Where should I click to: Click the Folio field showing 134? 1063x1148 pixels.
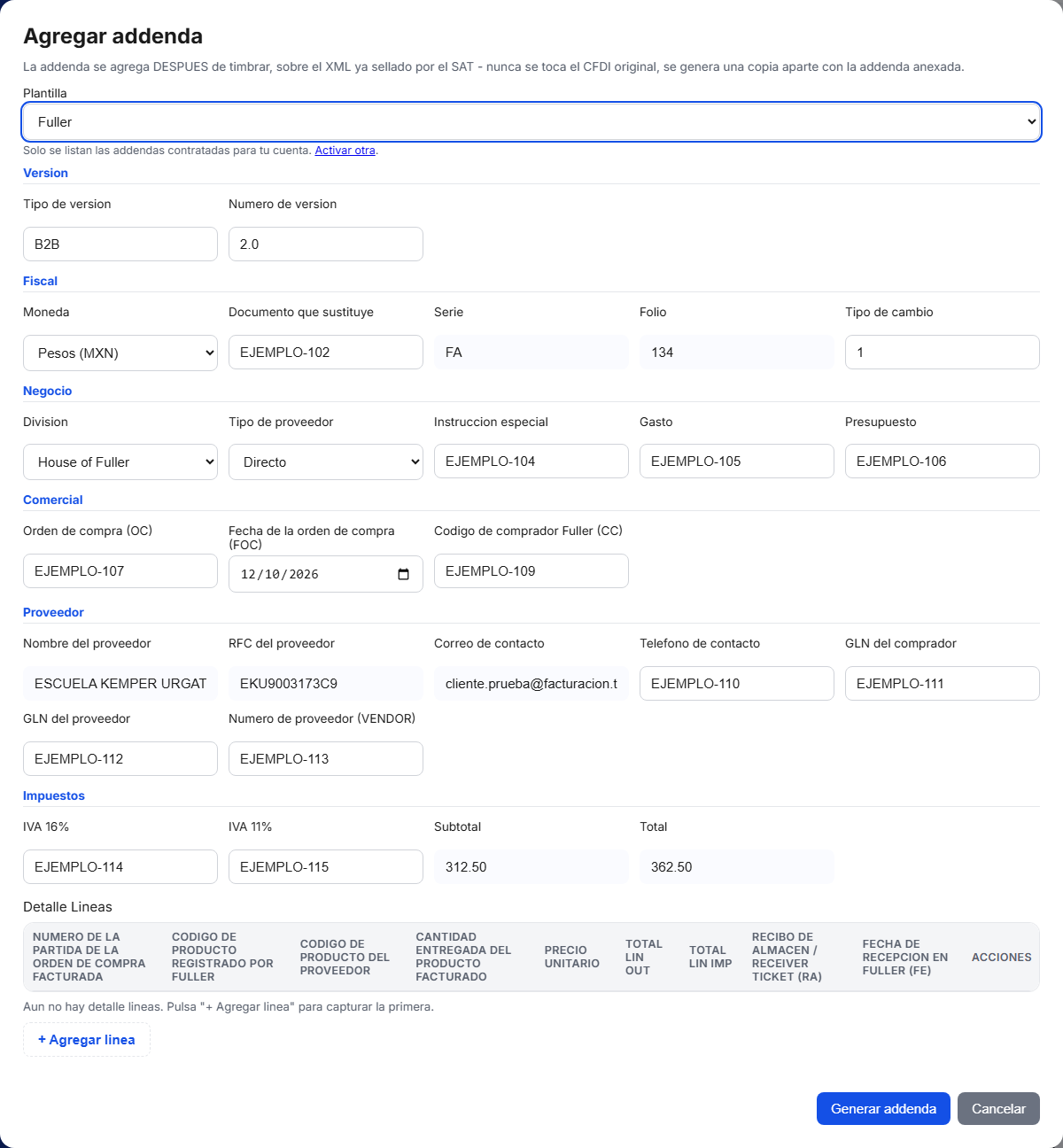[x=737, y=353]
